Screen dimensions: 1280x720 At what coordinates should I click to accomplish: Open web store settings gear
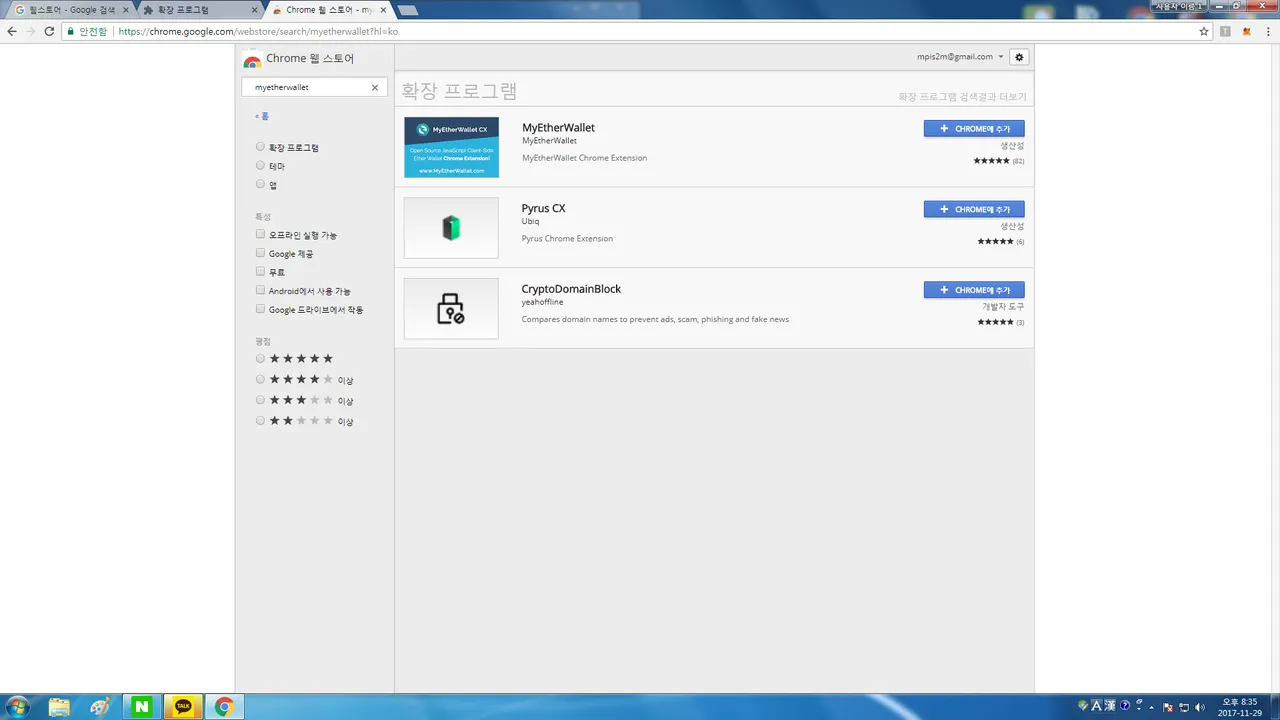(x=1019, y=57)
